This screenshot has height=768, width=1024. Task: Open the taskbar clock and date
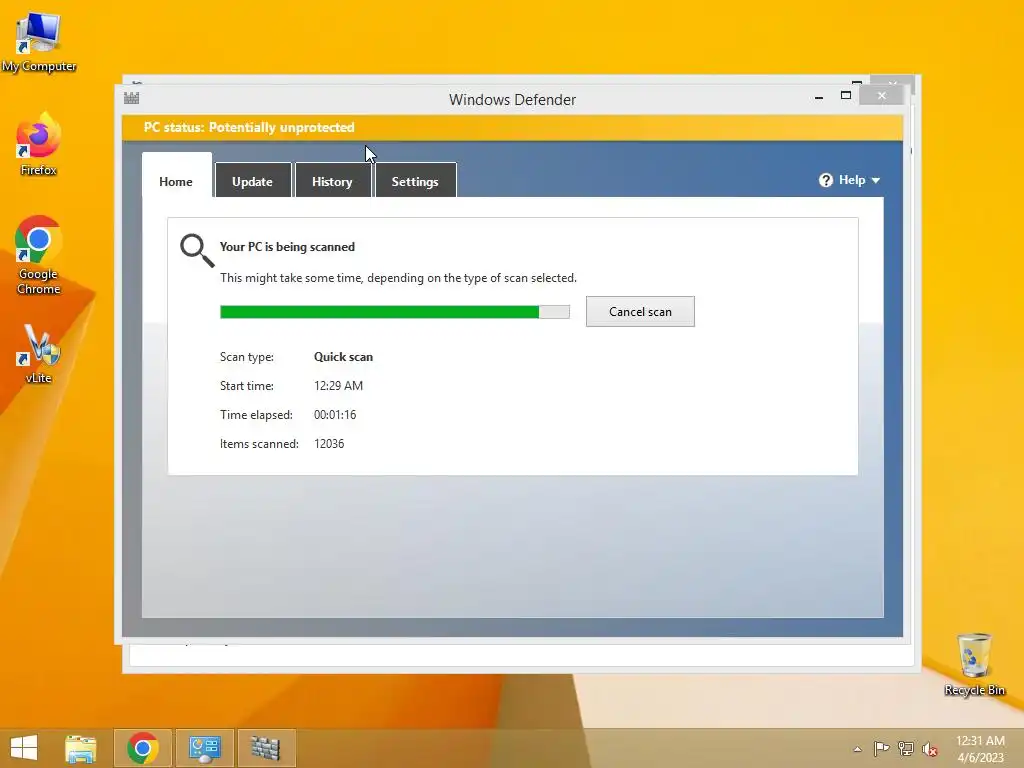[980, 749]
